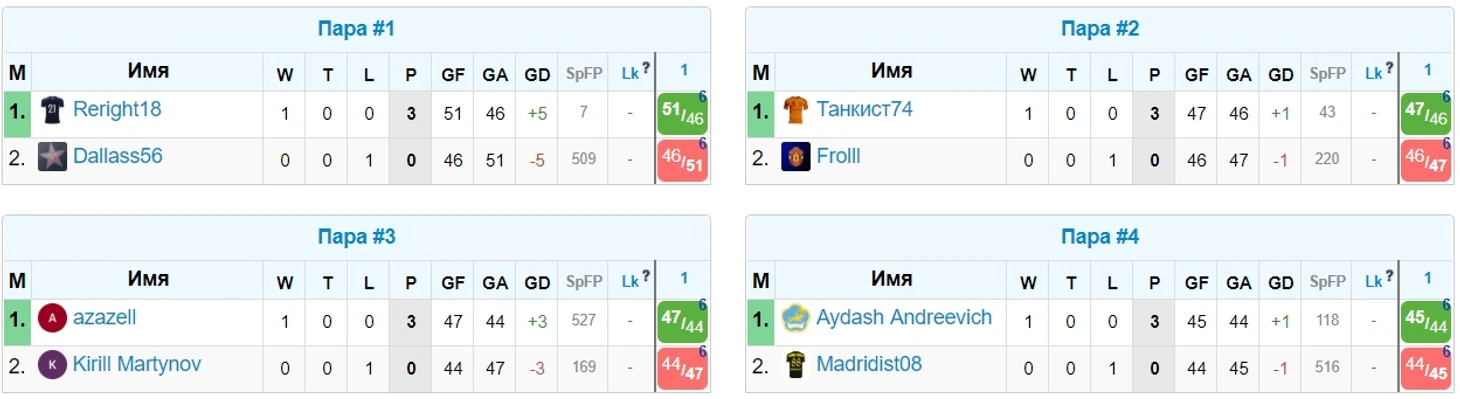The height and width of the screenshot is (399, 1460).
Task: Click Dallass56's star avatar icon
Action: coord(52,157)
